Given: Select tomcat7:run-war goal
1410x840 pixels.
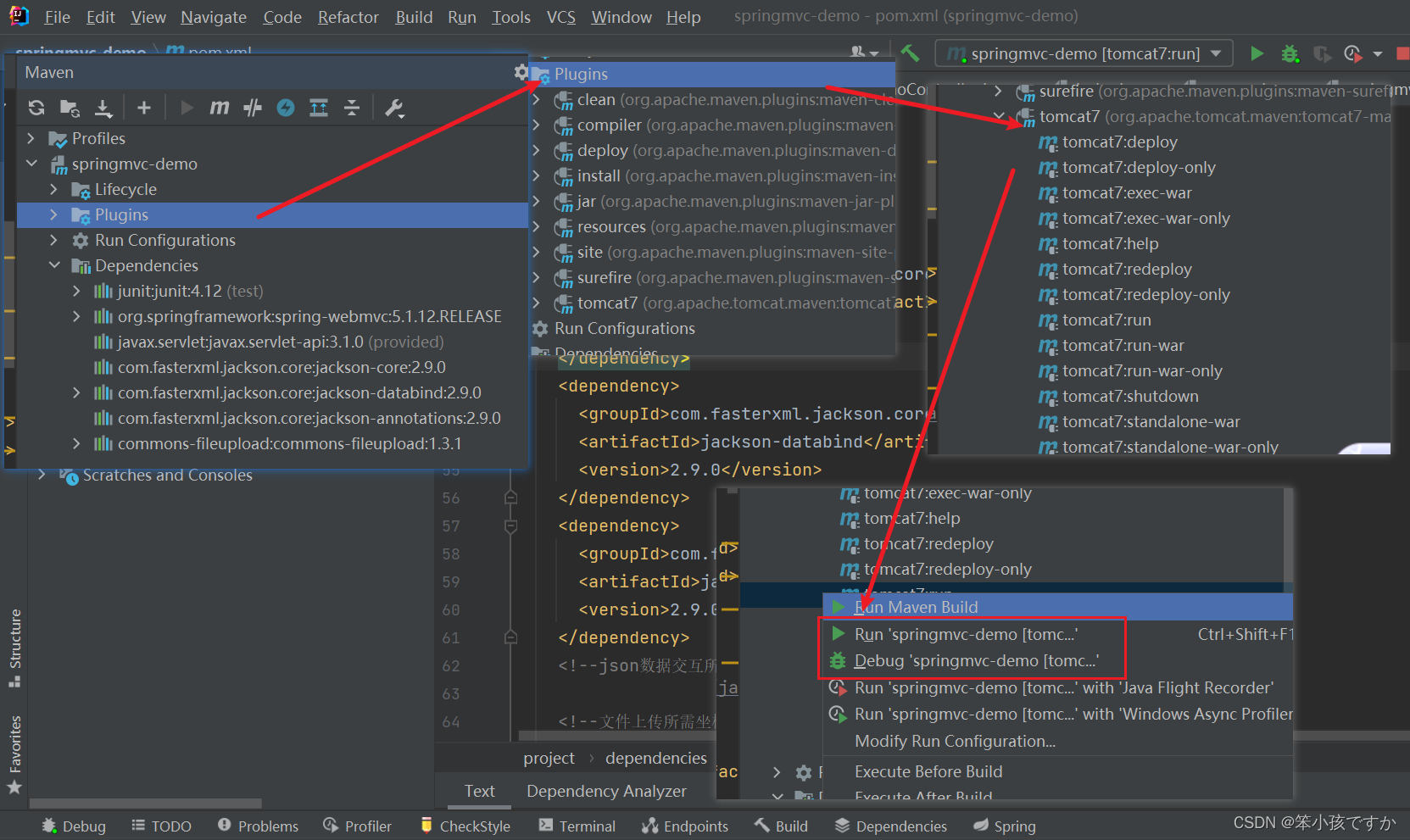Looking at the screenshot, I should tap(1123, 346).
